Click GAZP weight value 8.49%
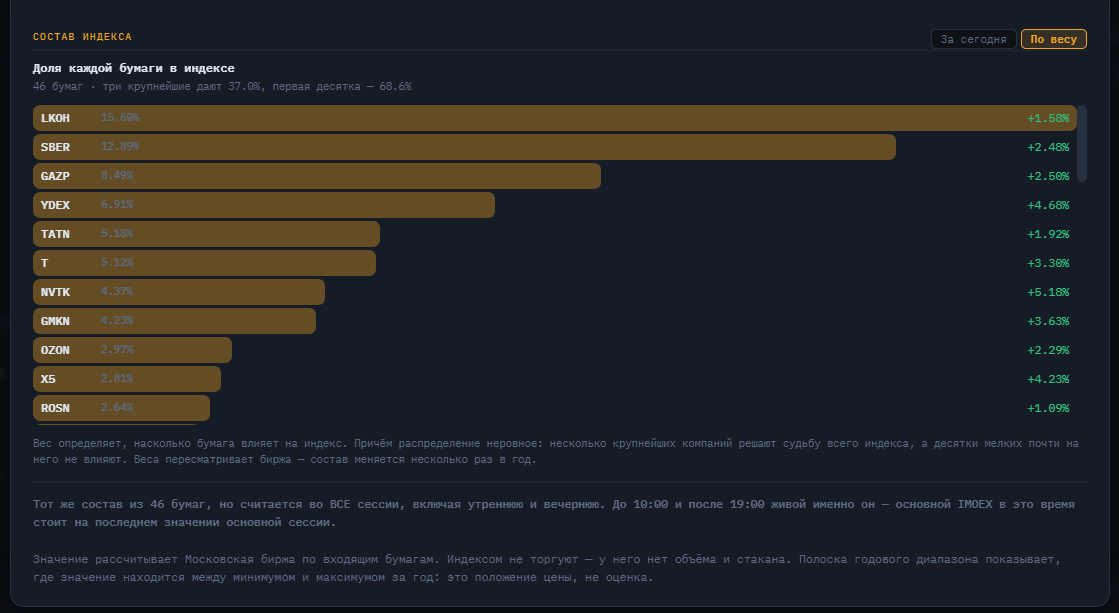 (x=117, y=175)
